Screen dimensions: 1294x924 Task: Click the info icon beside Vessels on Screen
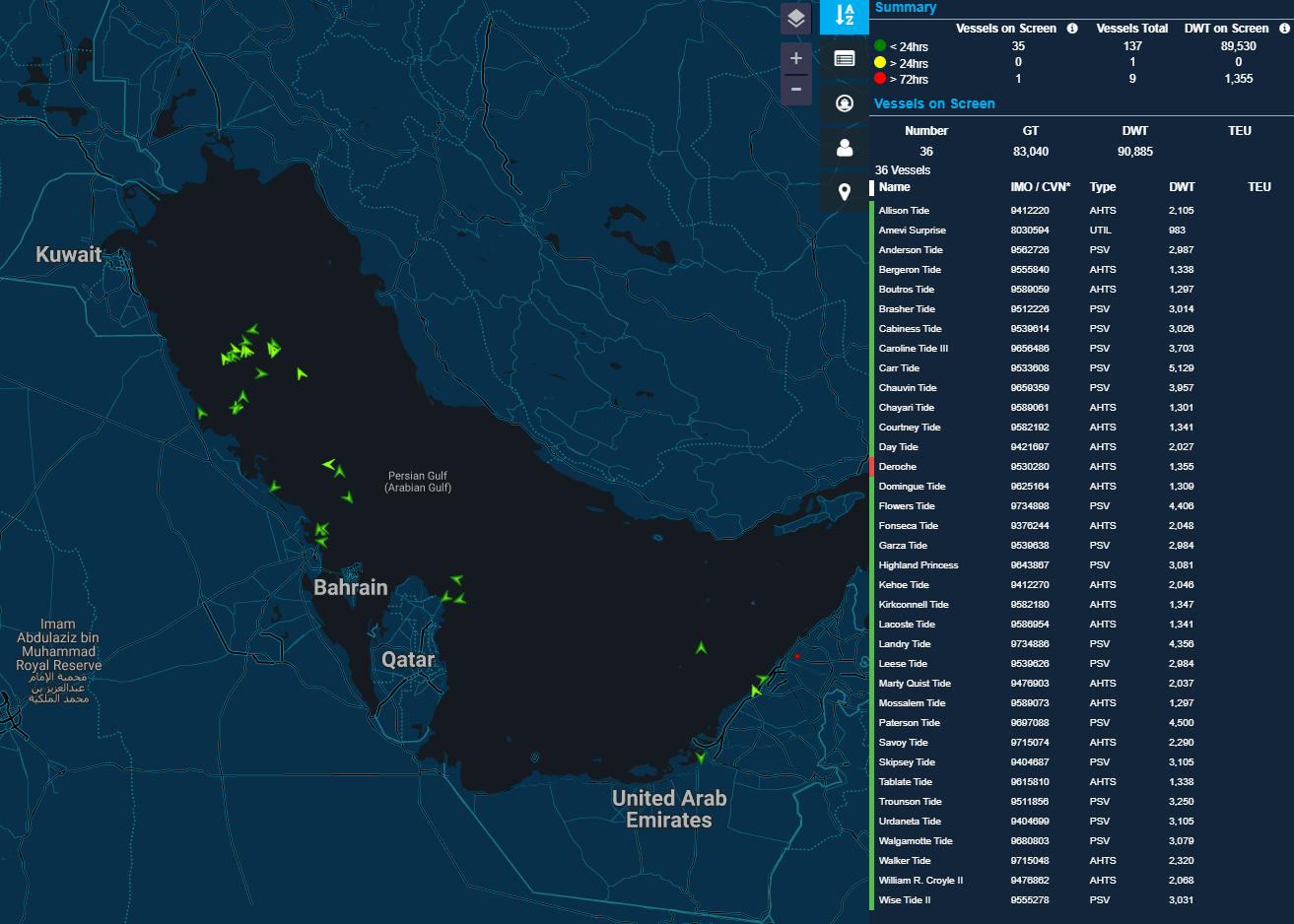[x=1071, y=28]
